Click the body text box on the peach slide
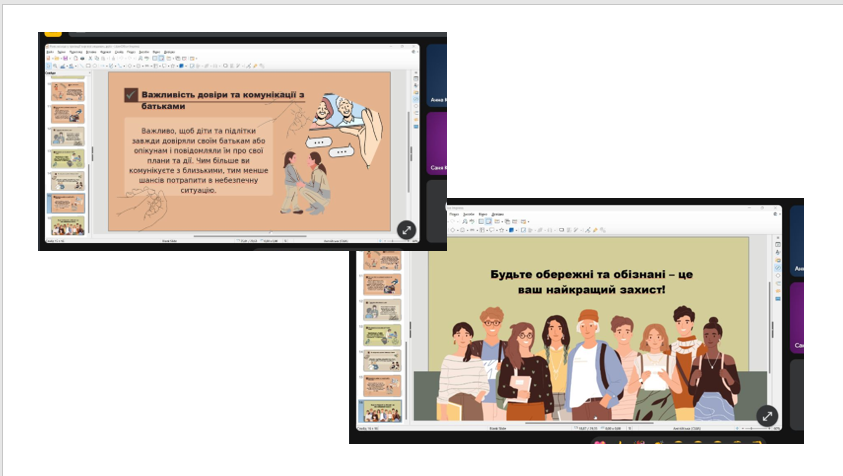843x476 pixels. 200,160
